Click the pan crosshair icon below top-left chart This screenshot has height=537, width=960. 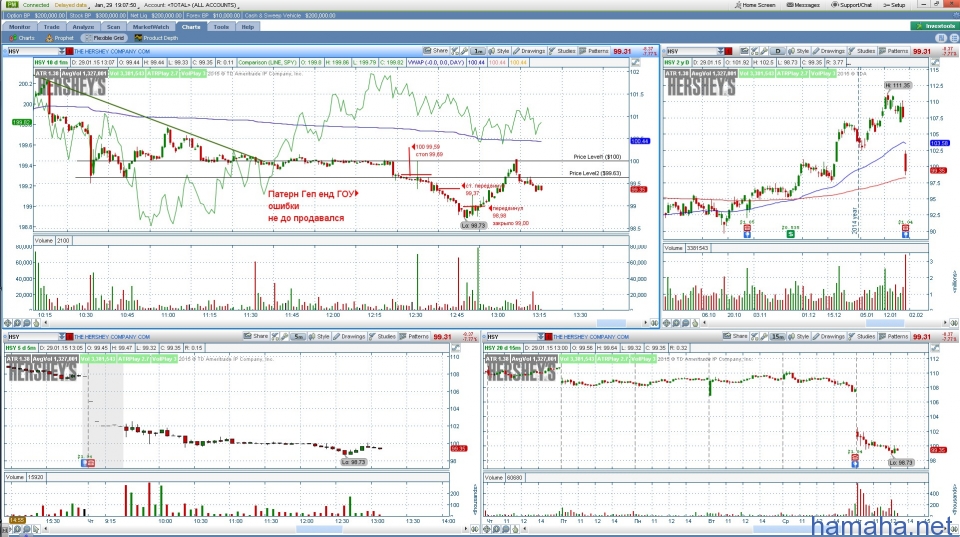click(7, 323)
